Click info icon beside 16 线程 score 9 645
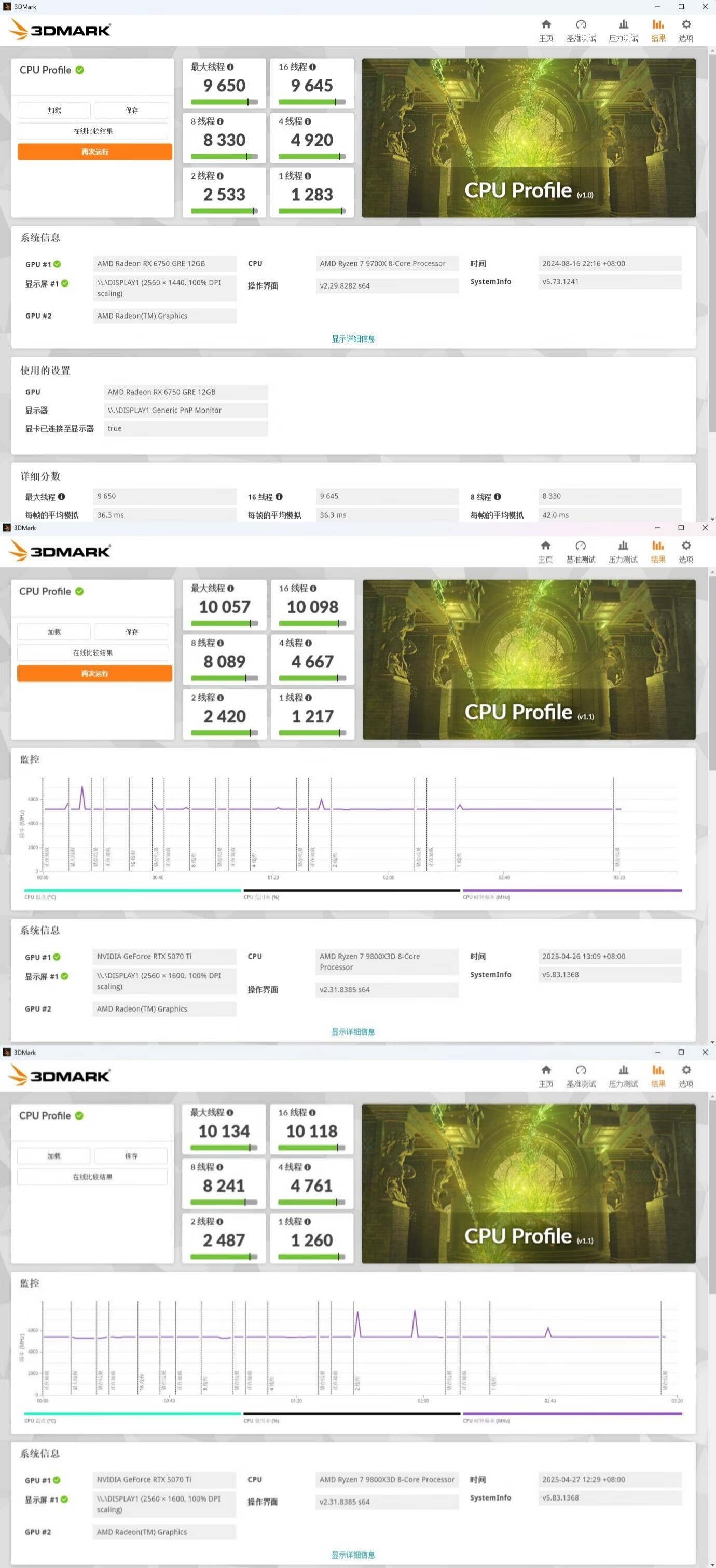 [312, 67]
